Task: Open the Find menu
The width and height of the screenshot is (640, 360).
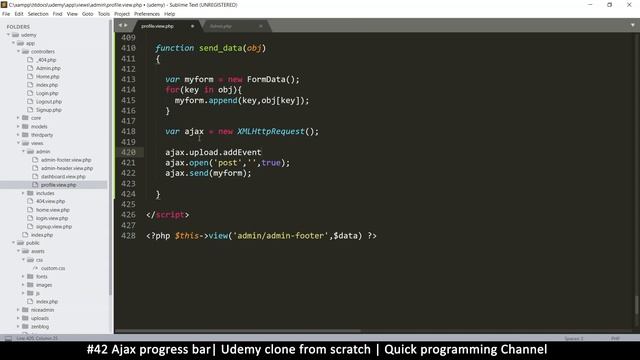Action: [58, 14]
